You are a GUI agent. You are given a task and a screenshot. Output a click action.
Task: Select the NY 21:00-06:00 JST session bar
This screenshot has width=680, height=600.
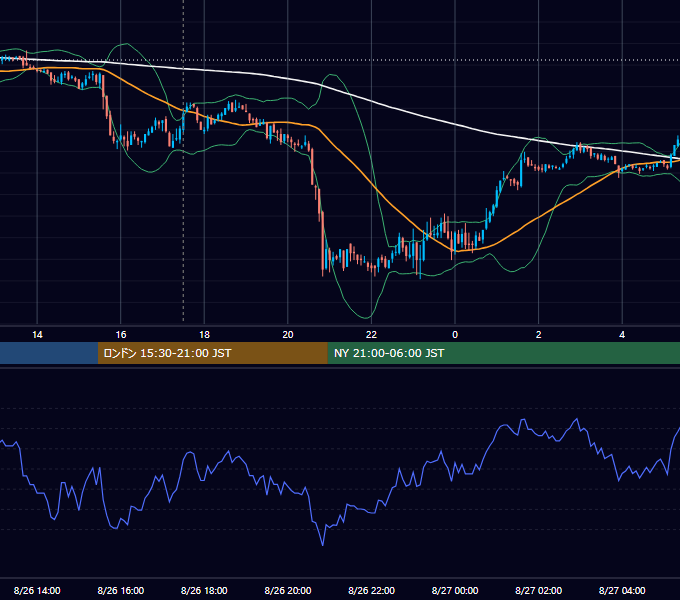[x=503, y=353]
